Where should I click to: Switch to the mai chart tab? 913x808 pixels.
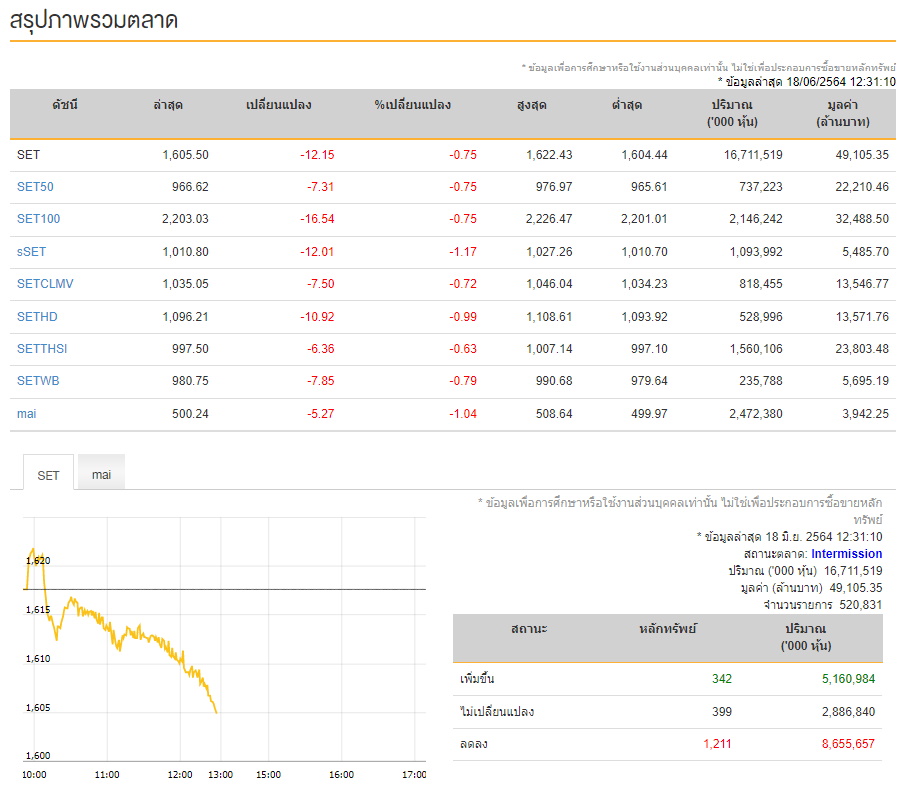101,474
